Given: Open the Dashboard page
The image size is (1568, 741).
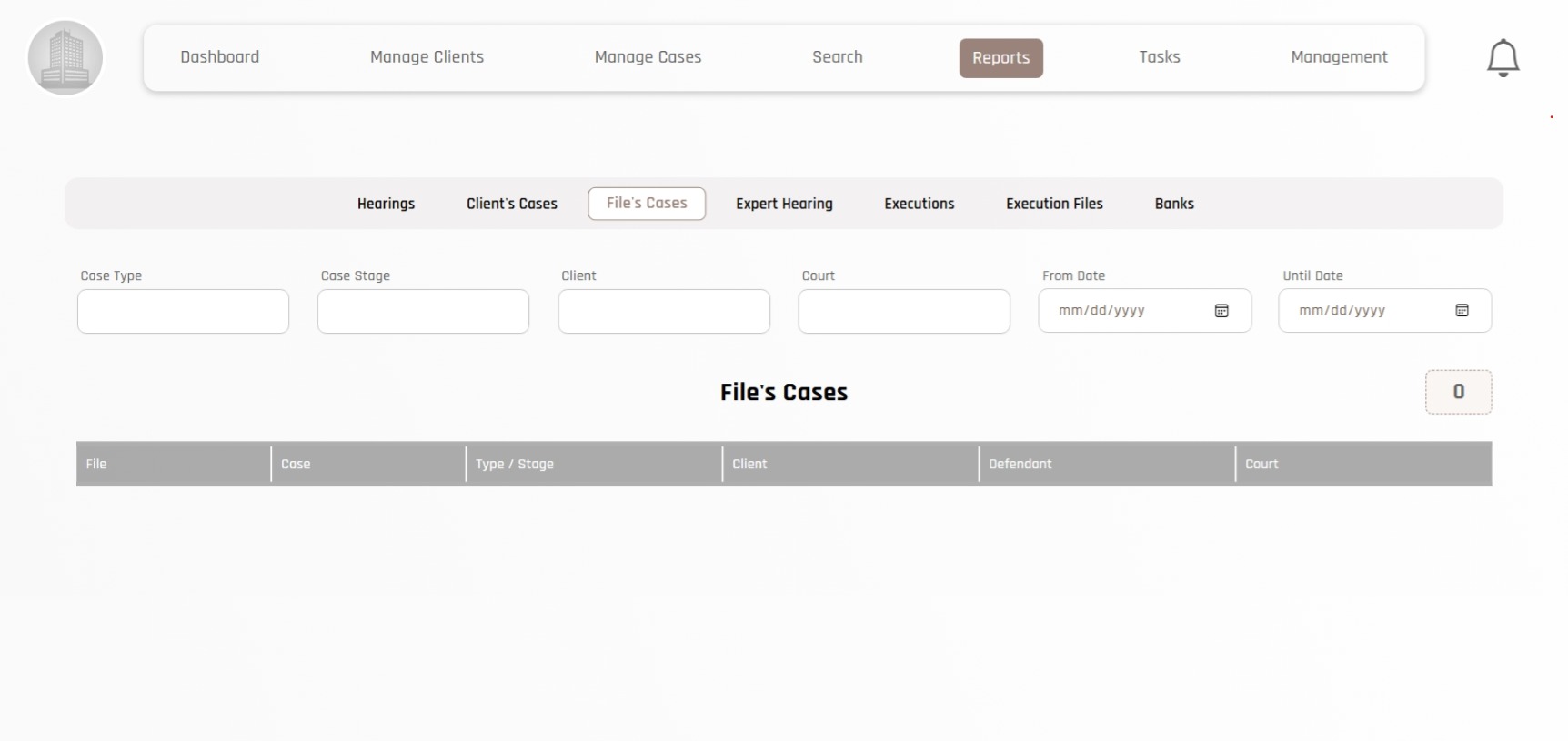Looking at the screenshot, I should tap(219, 57).
